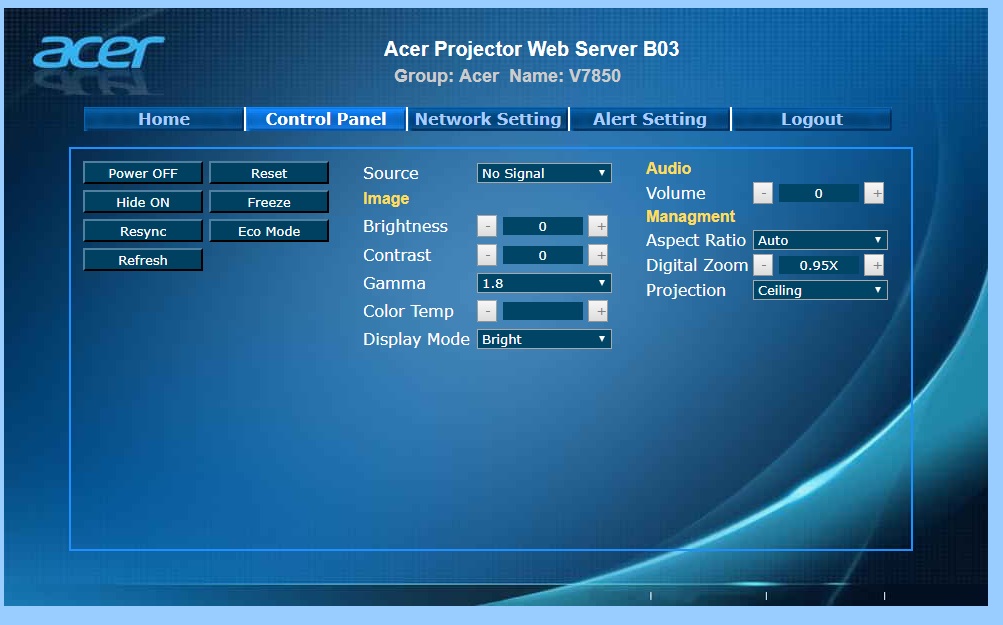Viewport: 1003px width, 625px height.
Task: Increase Digital Zoom with plus button
Action: 874,265
